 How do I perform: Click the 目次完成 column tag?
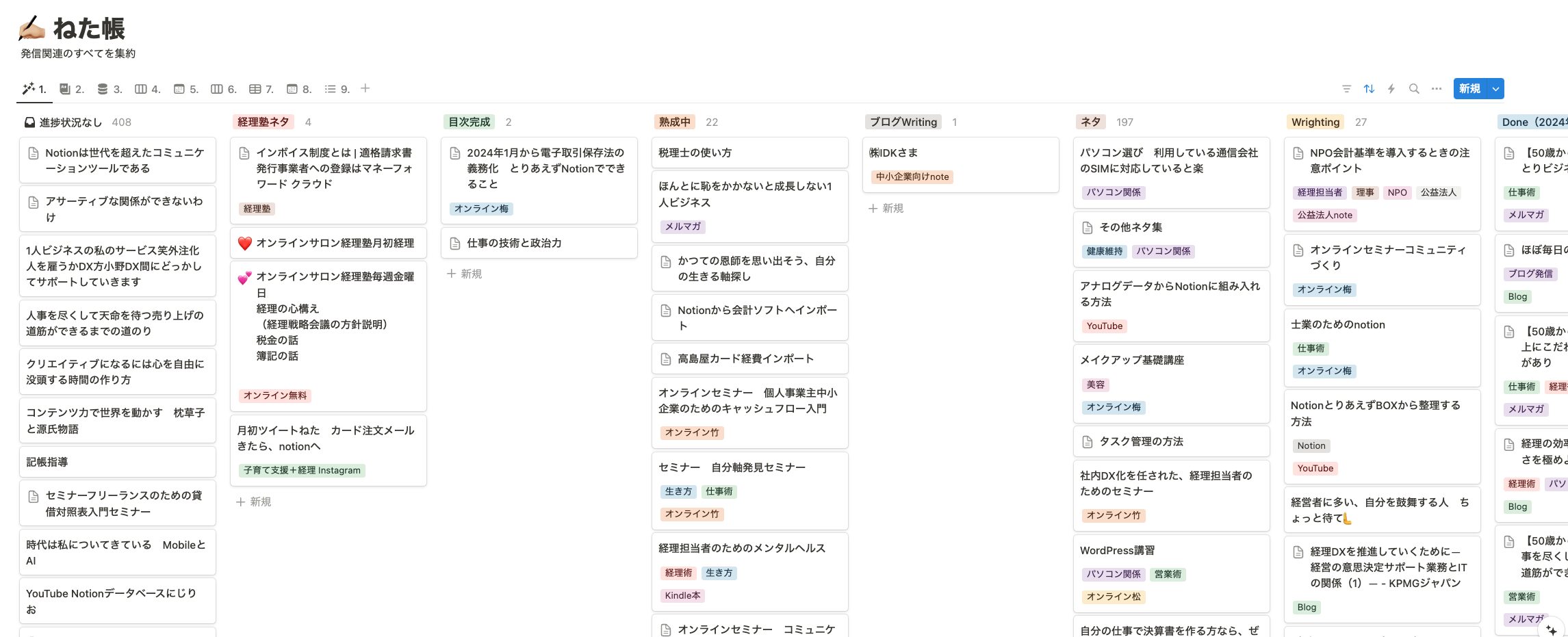click(x=470, y=122)
